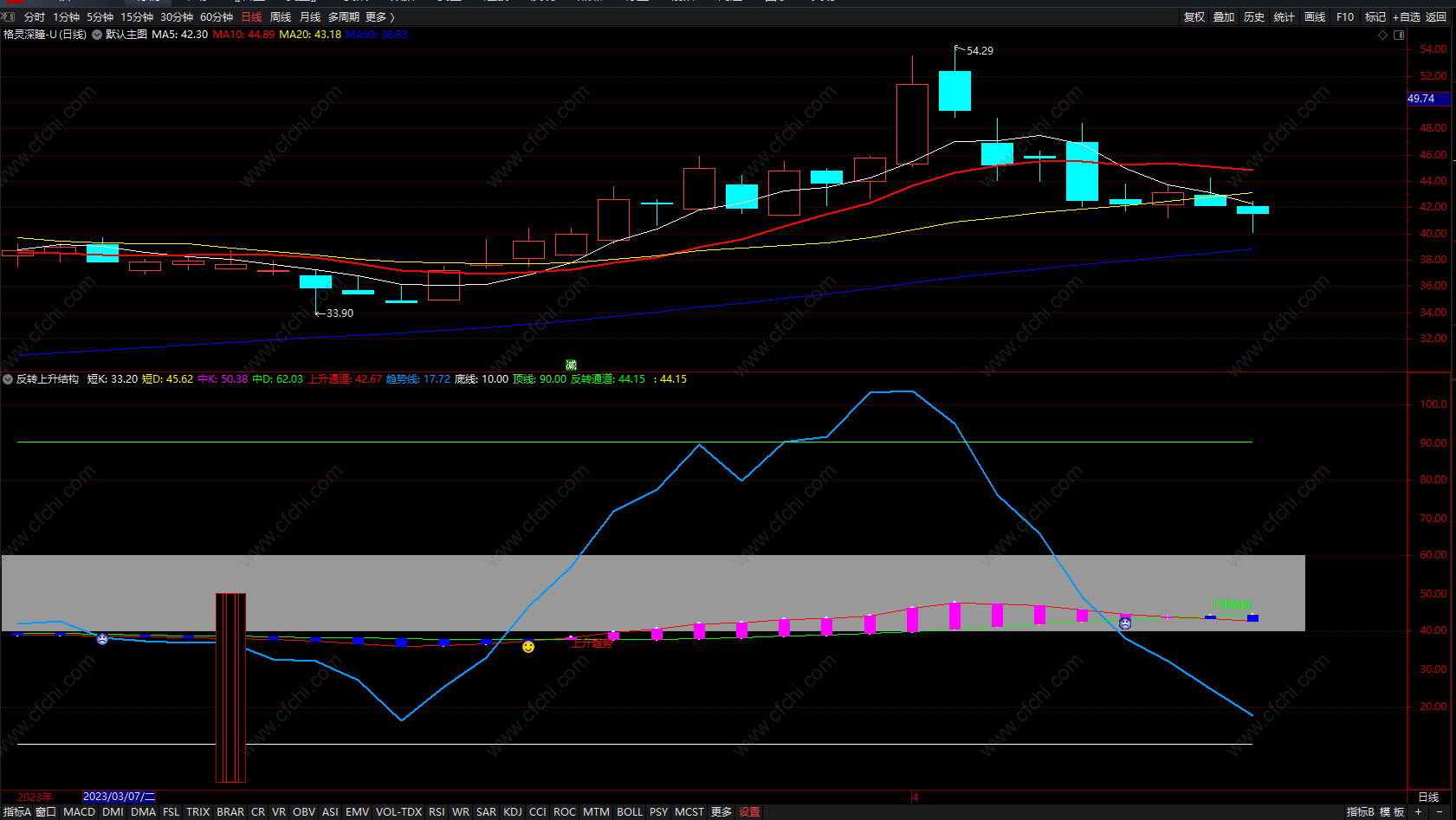Select the BOLL indicator tab
Viewport: 1456px width, 820px height.
630,812
